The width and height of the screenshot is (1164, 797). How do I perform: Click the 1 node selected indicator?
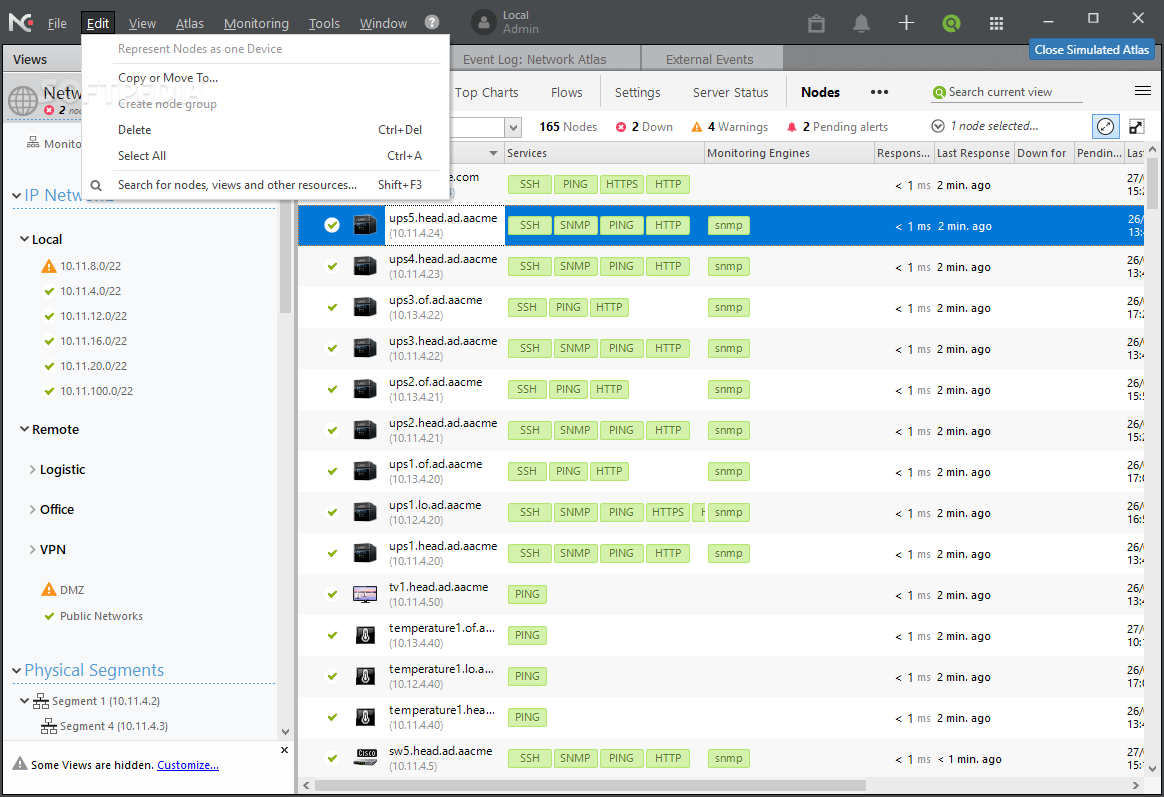point(984,126)
